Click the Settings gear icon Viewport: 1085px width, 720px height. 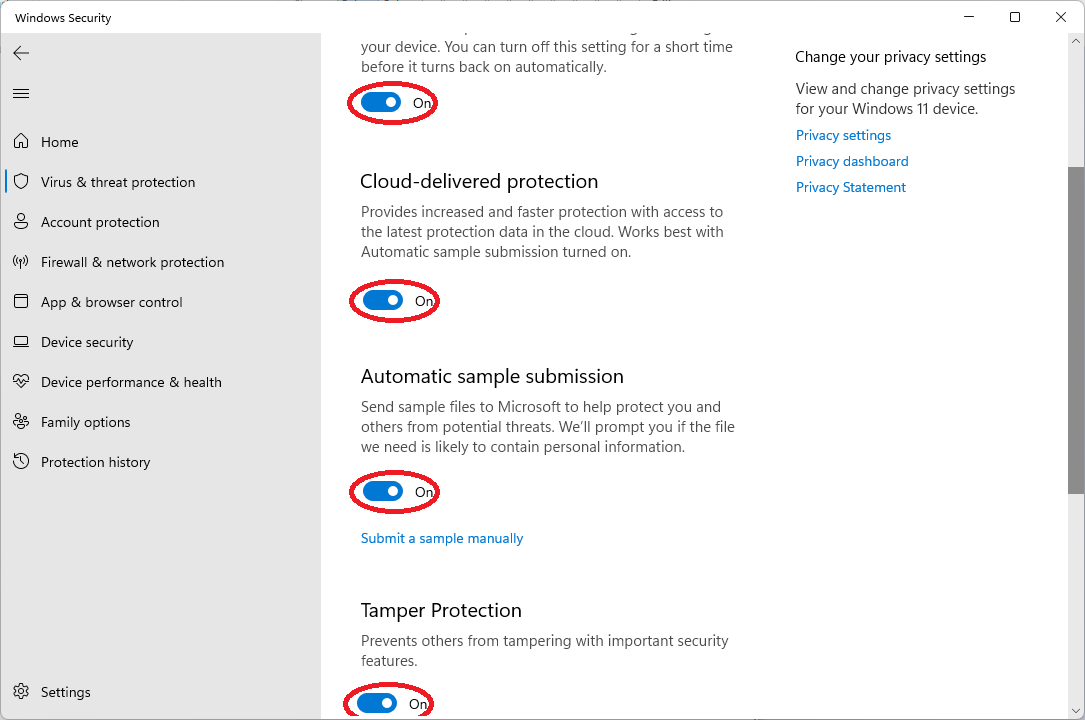coord(21,692)
